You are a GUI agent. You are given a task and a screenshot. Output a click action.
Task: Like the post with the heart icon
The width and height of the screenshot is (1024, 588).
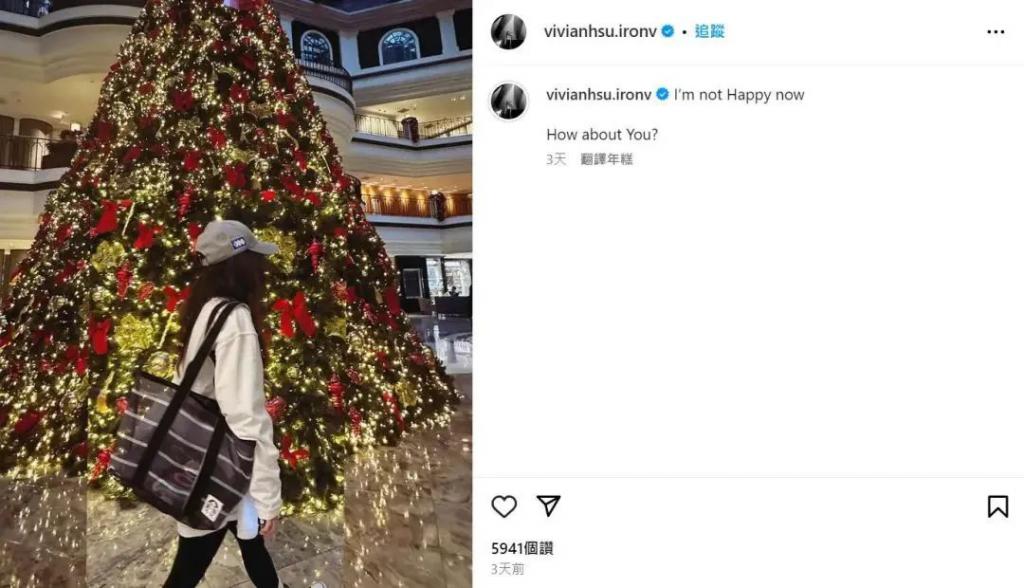[504, 506]
